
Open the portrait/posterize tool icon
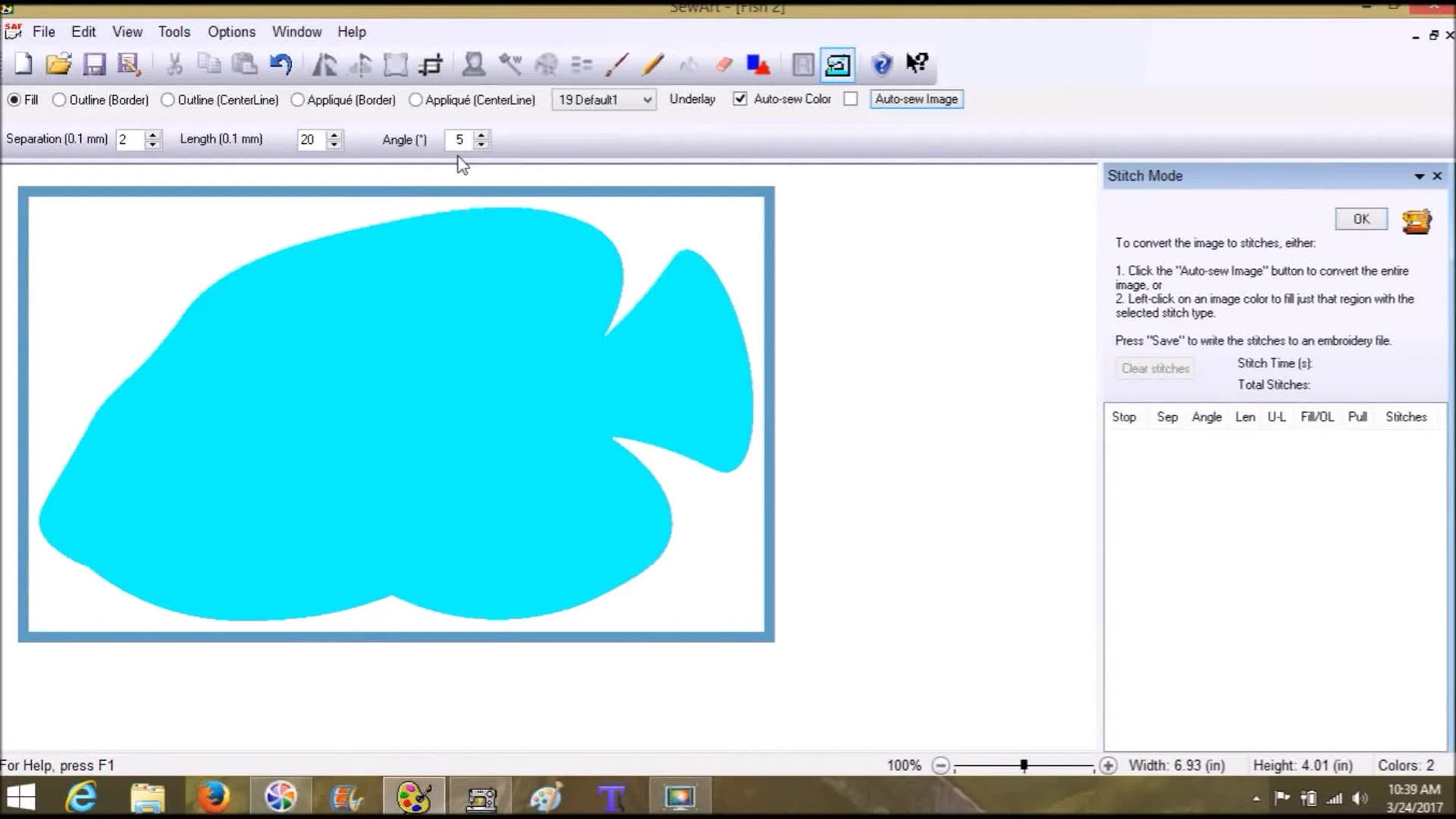click(474, 64)
